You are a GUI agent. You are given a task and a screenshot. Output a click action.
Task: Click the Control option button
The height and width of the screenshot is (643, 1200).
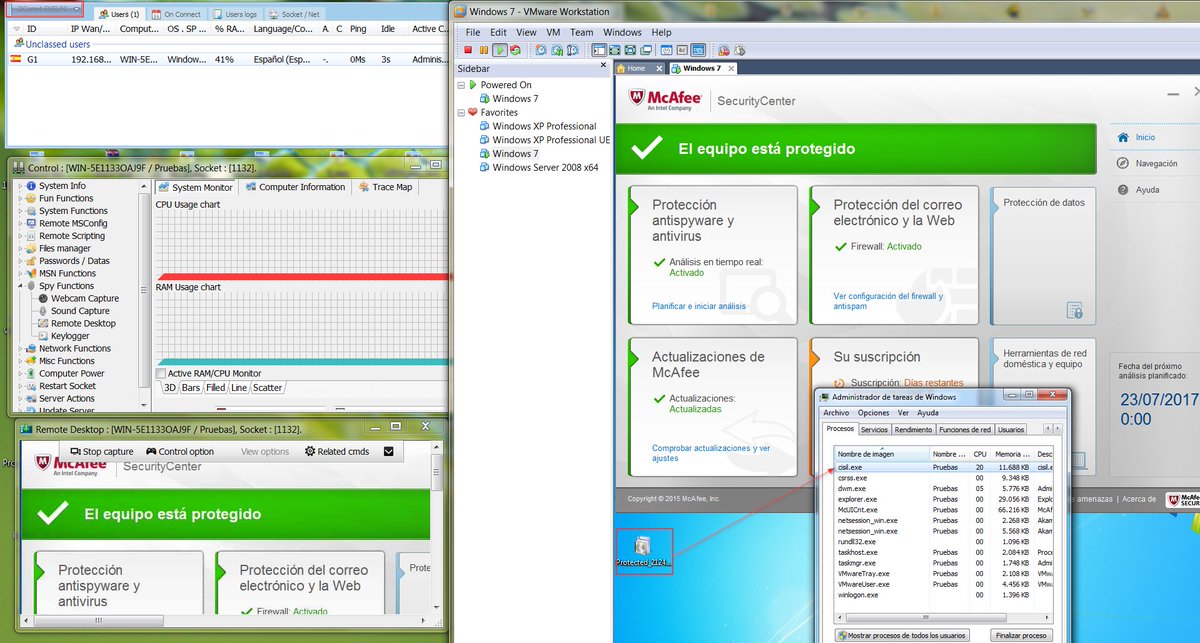(x=180, y=452)
